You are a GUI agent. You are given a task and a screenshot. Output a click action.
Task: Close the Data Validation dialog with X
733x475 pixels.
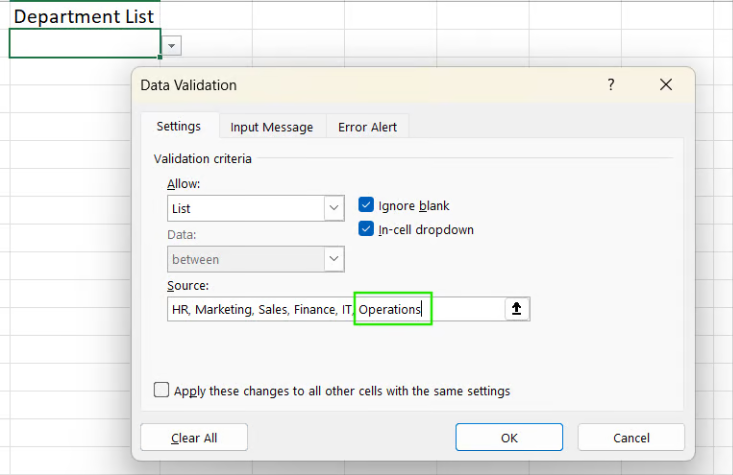click(x=666, y=86)
